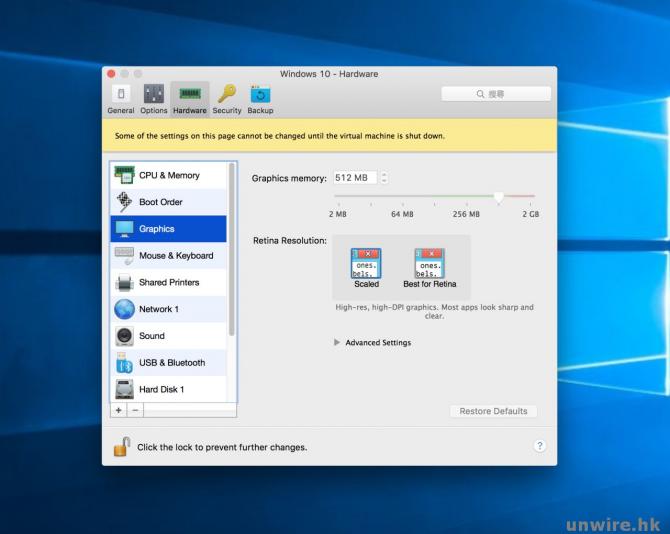Click the Graphics monitor icon
This screenshot has height=534, width=670.
coord(124,229)
